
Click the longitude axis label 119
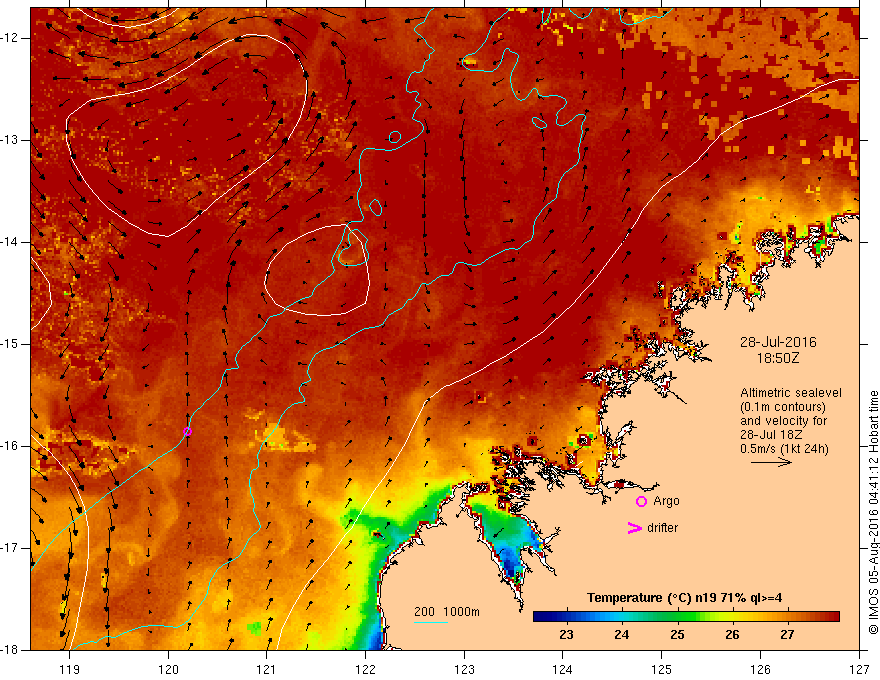70,669
